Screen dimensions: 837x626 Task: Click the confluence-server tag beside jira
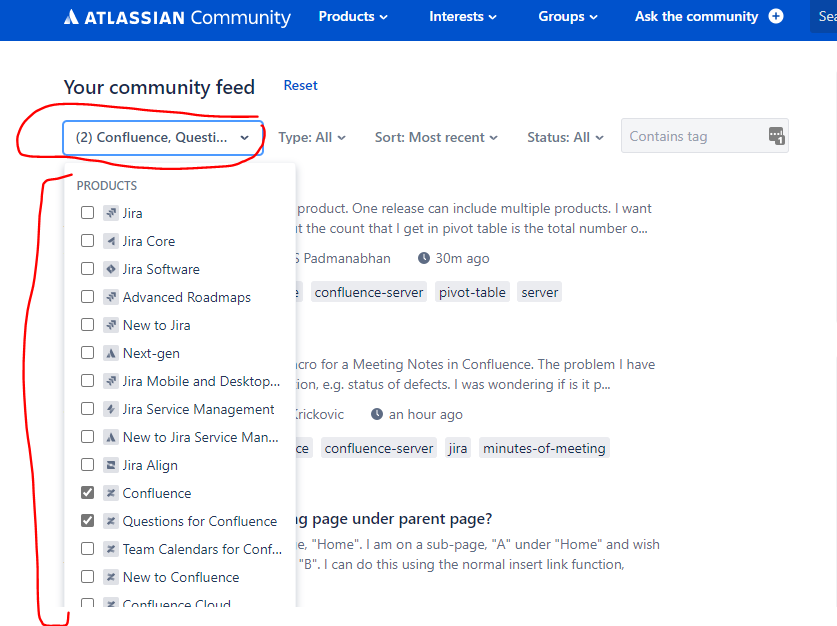pos(379,448)
